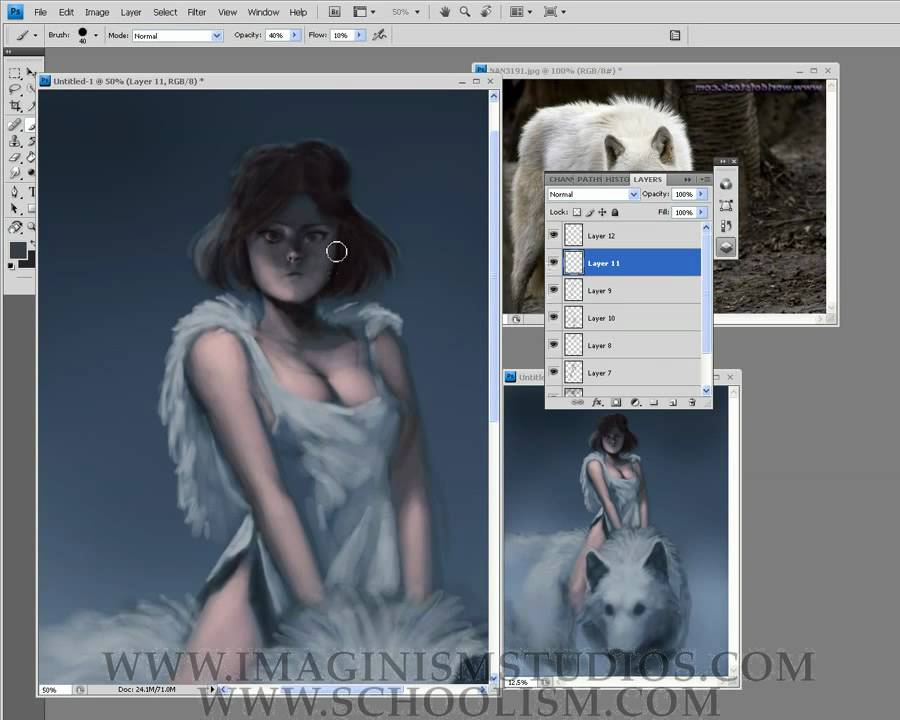Viewport: 900px width, 720px height.
Task: Select the Eraser tool
Action: (x=15, y=157)
